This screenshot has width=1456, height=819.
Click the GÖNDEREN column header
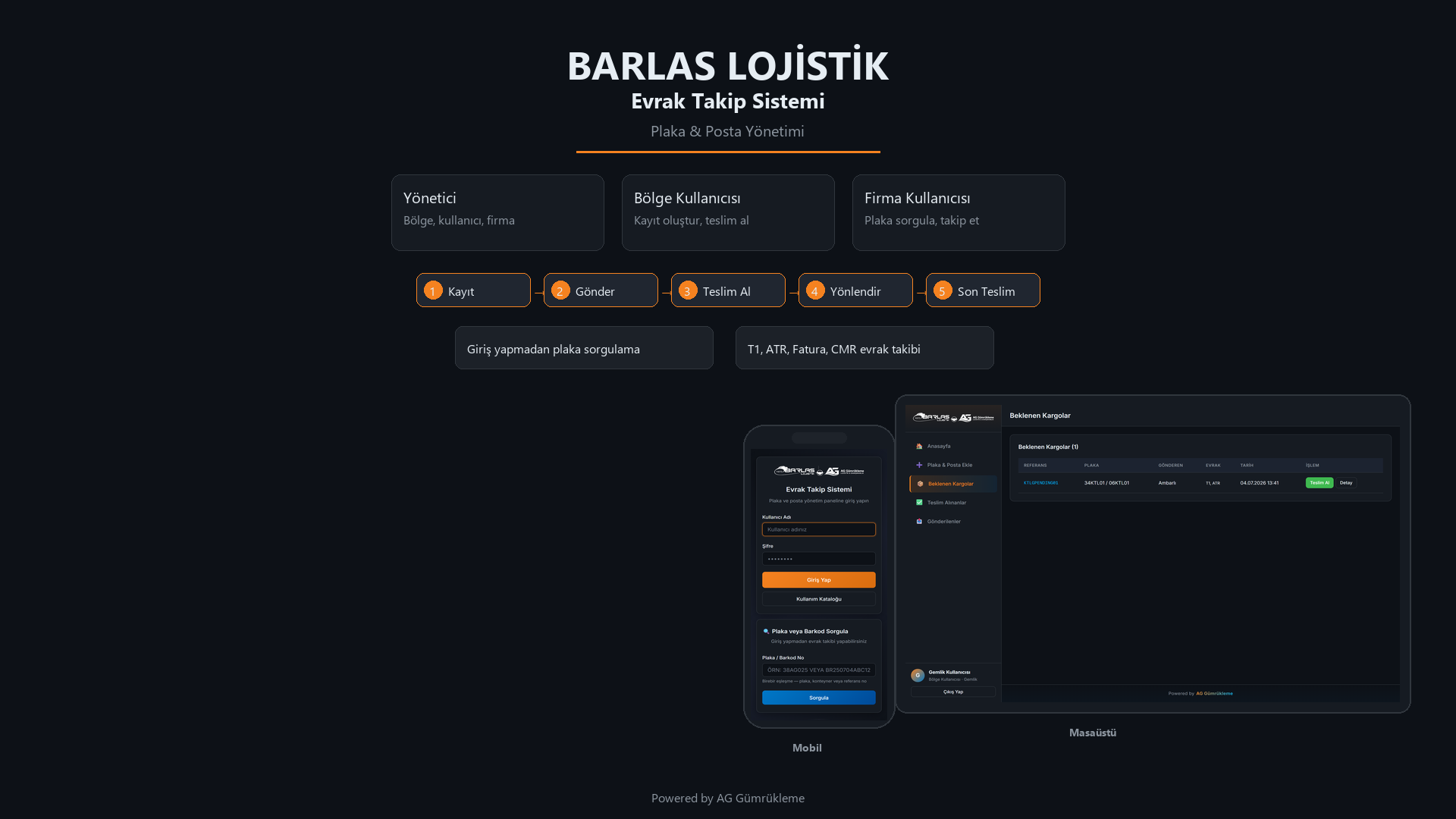[1170, 466]
